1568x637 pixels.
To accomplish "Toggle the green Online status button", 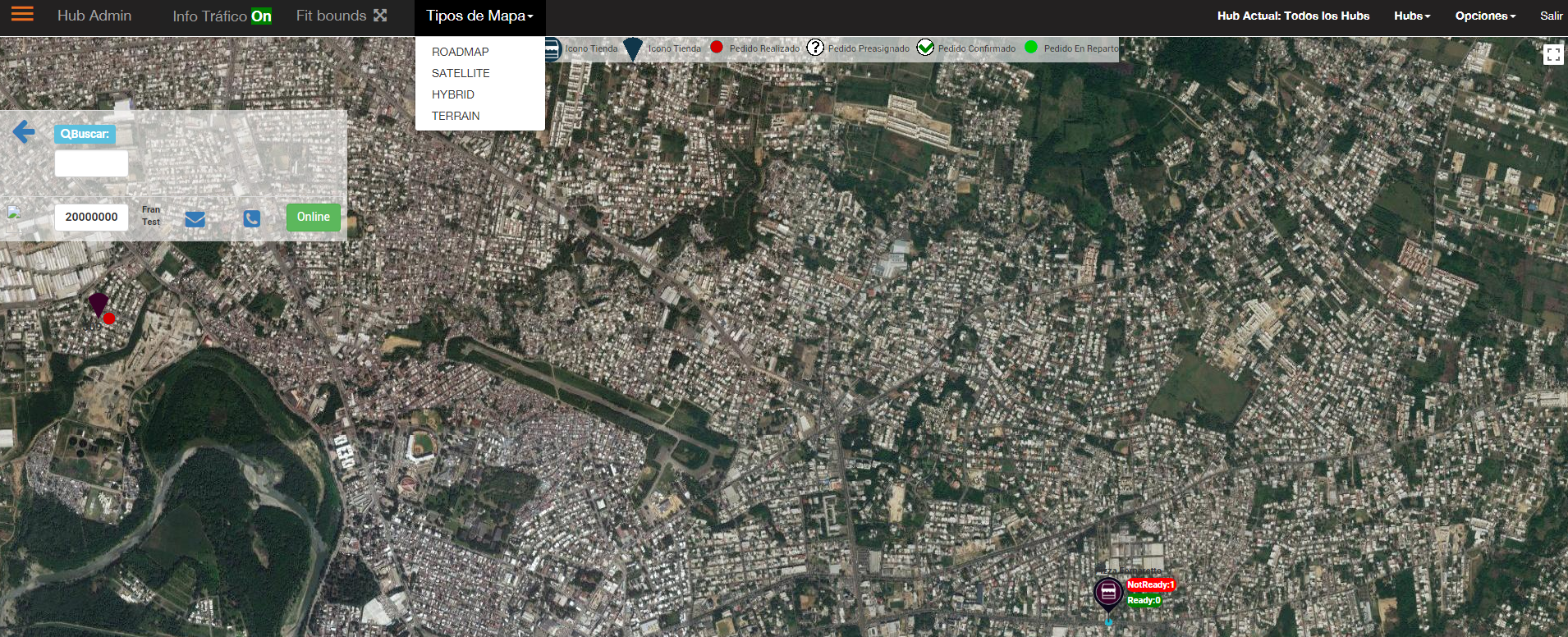I will point(314,218).
